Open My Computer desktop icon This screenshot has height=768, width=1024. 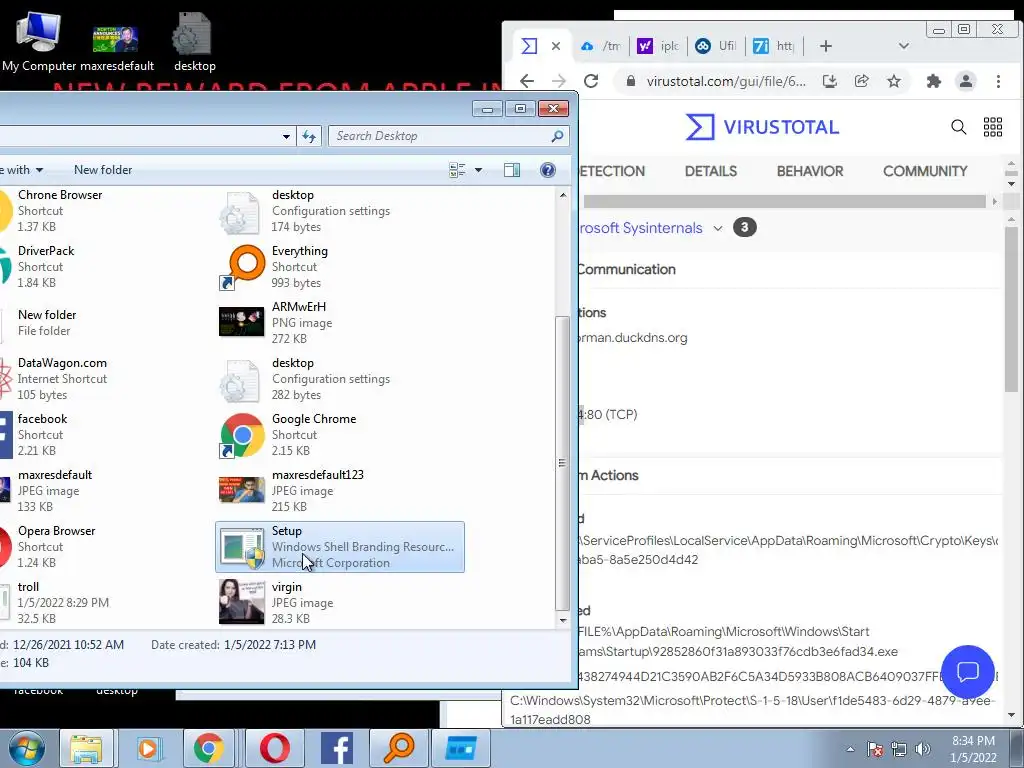point(38,40)
